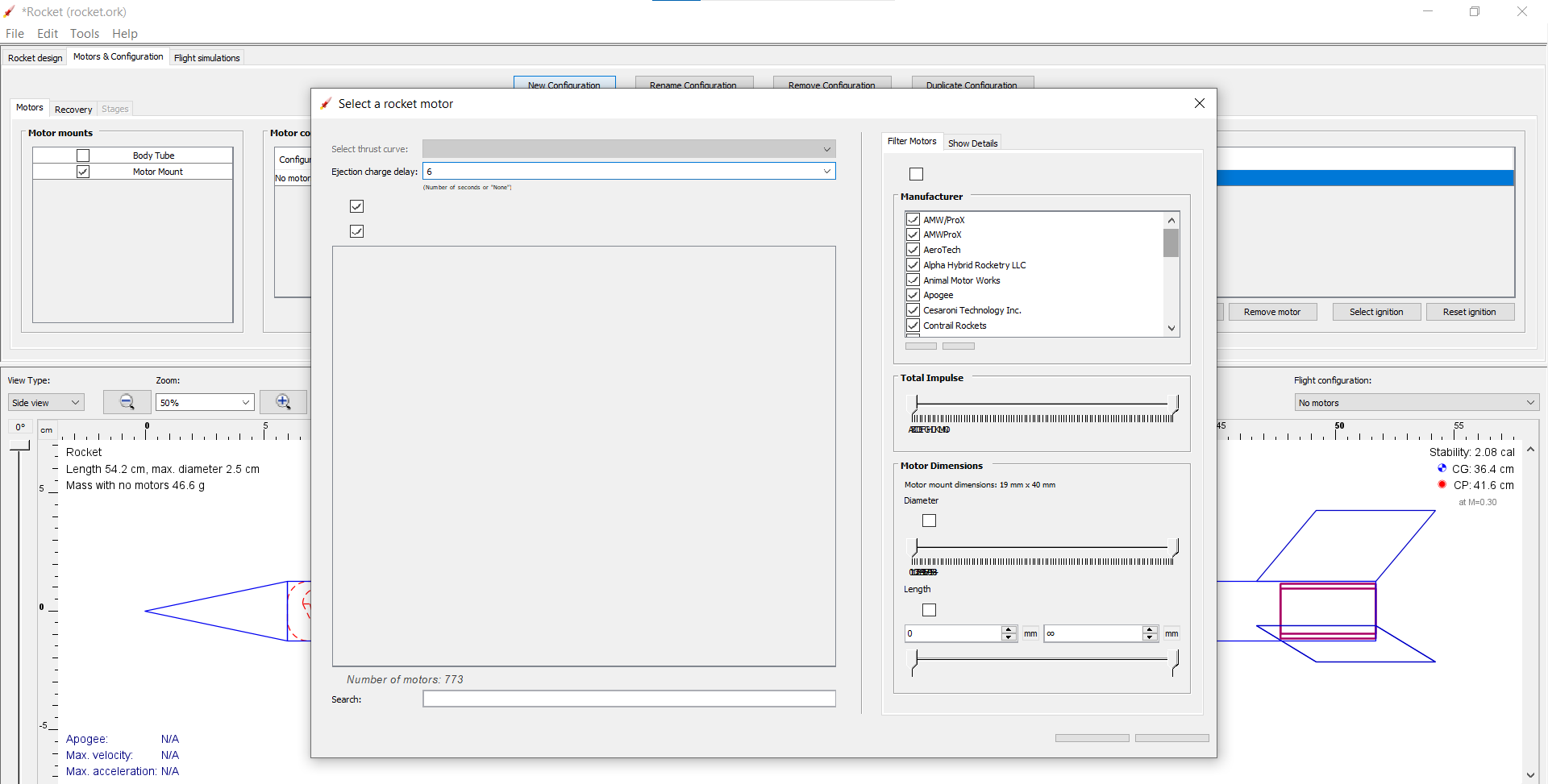This screenshot has height=784, width=1548.
Task: Click the red CP marker icon beside CP value
Action: 1442,484
